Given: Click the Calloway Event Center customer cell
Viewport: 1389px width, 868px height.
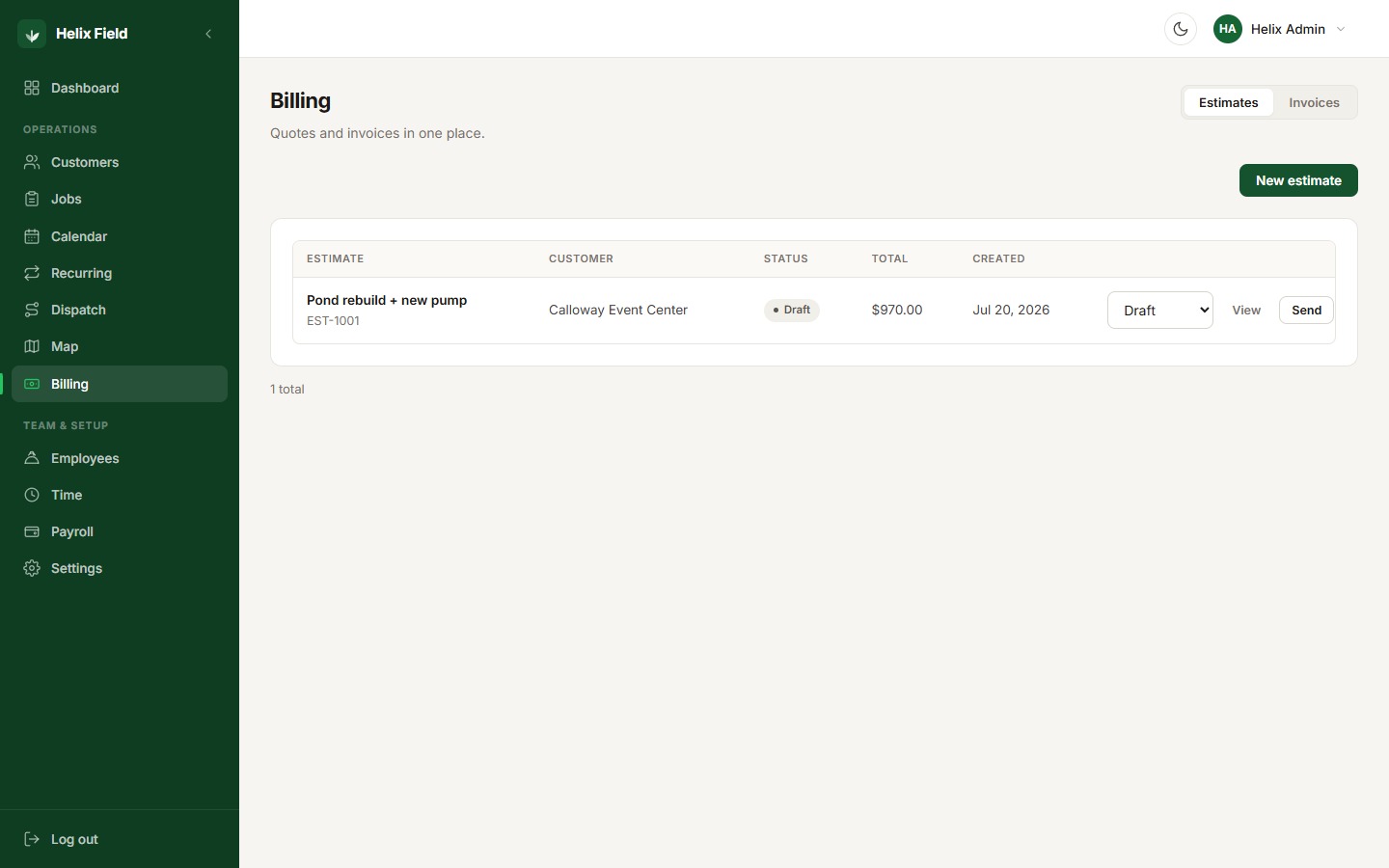Looking at the screenshot, I should 618,310.
